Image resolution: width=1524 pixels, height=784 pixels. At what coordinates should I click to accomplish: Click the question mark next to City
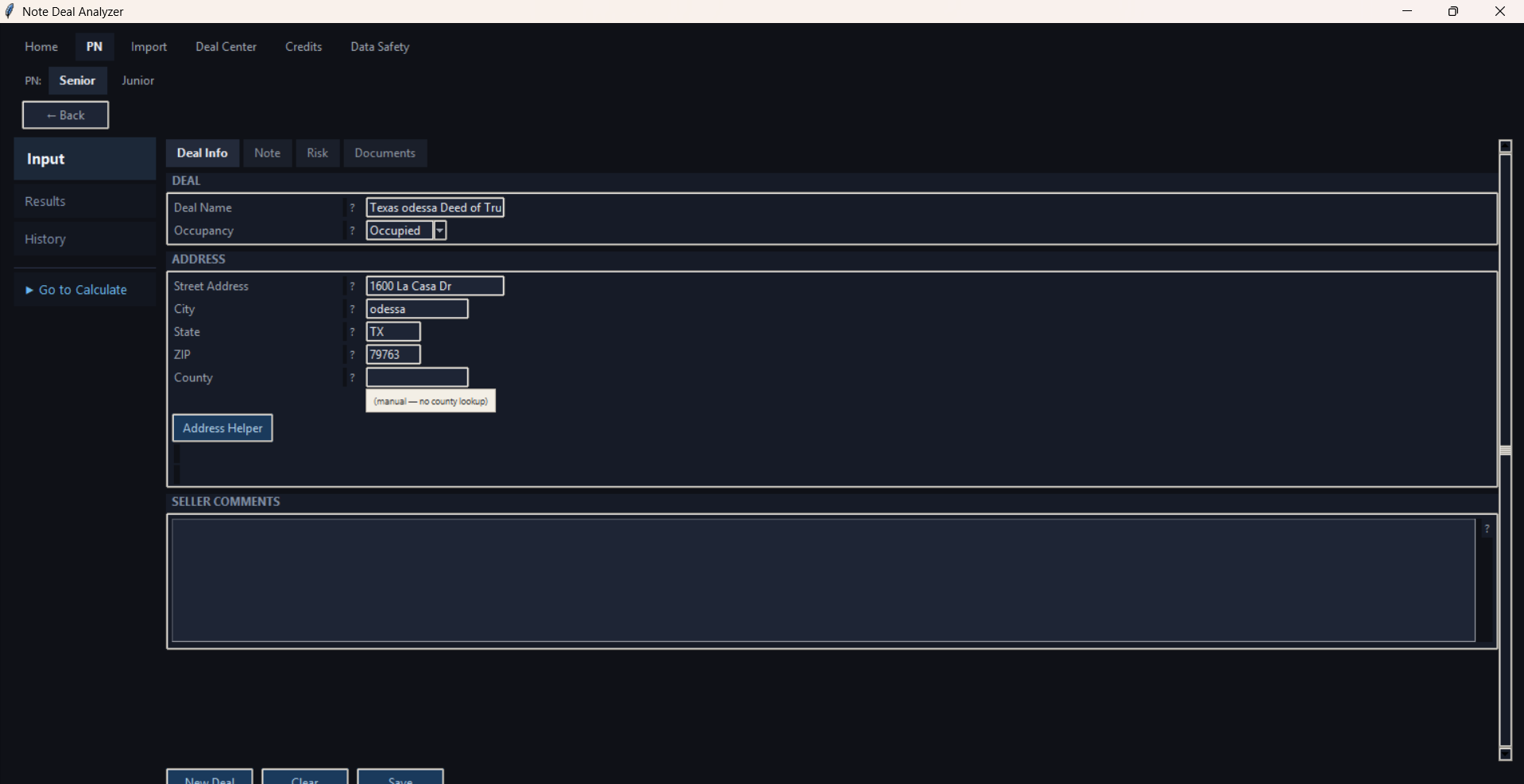click(352, 310)
